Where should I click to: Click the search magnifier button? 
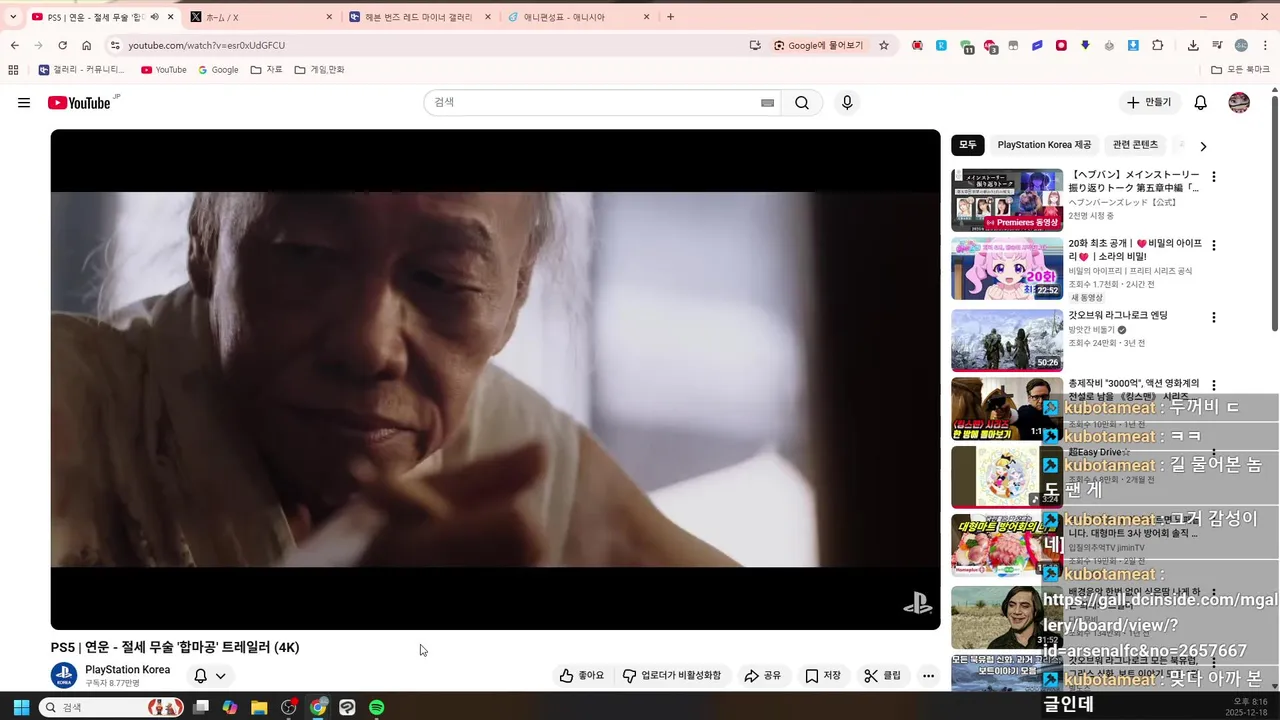pyautogui.click(x=802, y=103)
